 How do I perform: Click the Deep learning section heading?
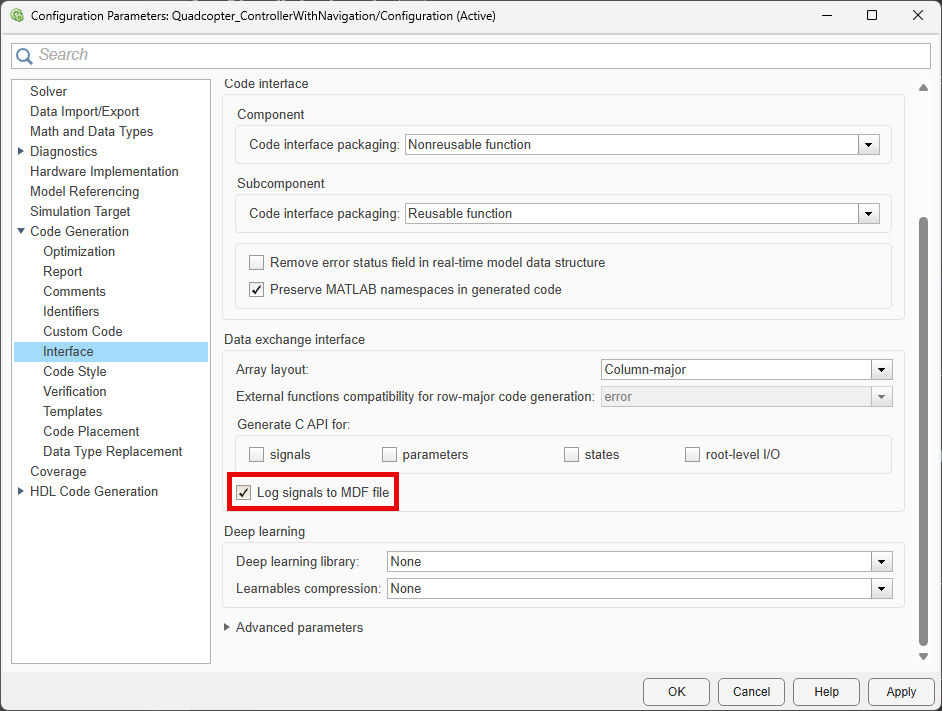click(x=264, y=531)
